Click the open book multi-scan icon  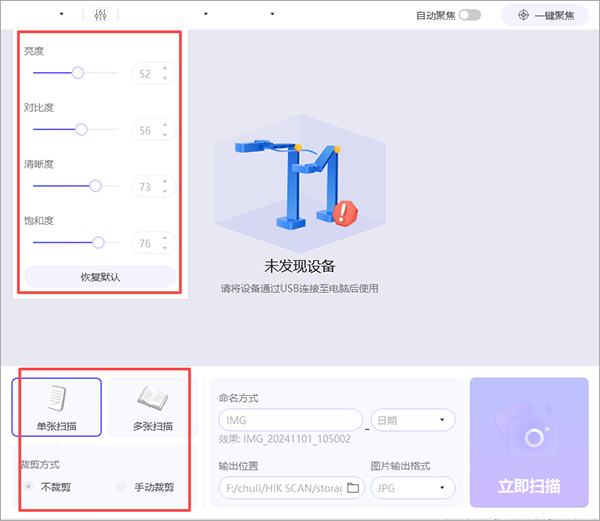tap(153, 398)
